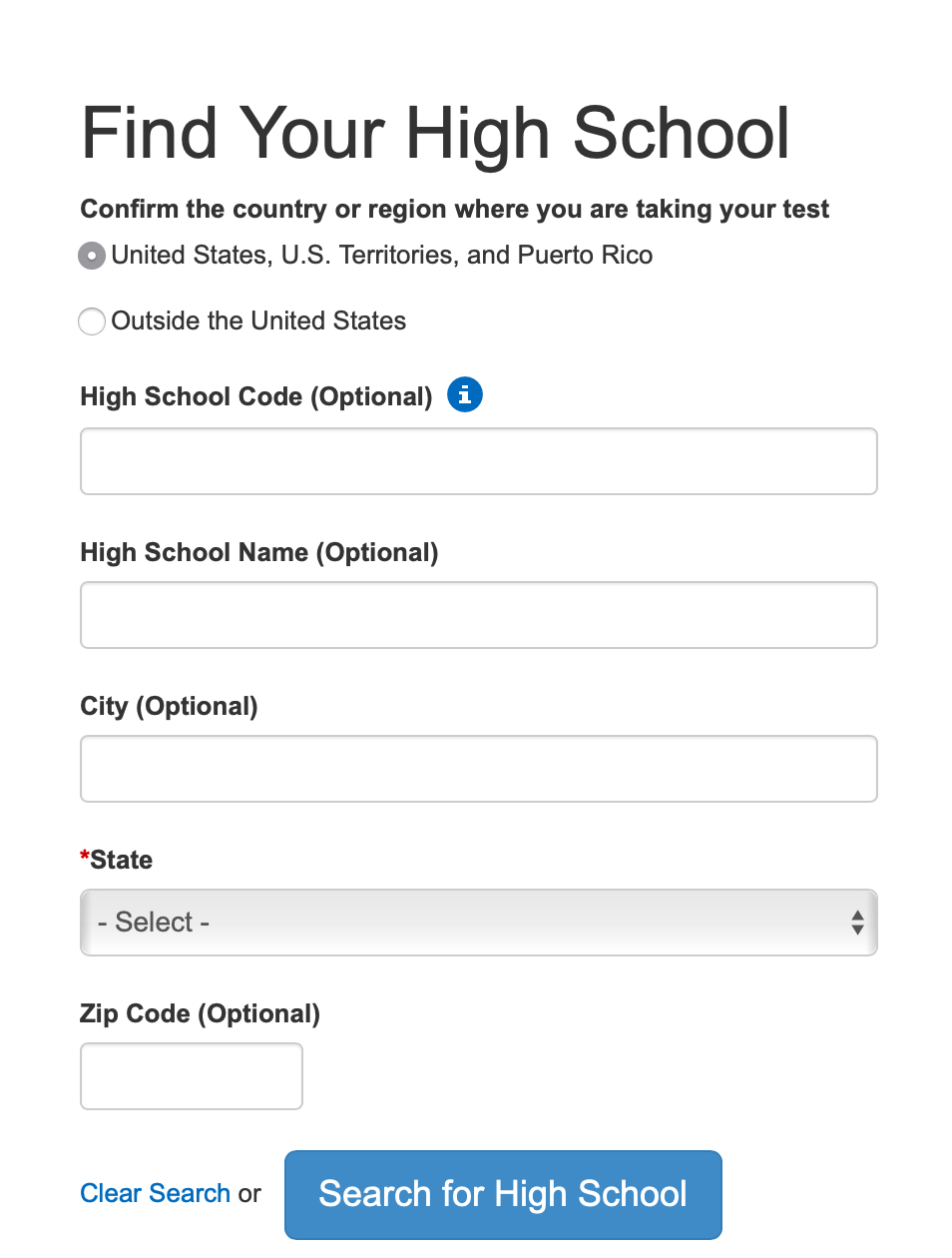Click the High School Code info icon
Screen dimensions: 952x1258
465,395
